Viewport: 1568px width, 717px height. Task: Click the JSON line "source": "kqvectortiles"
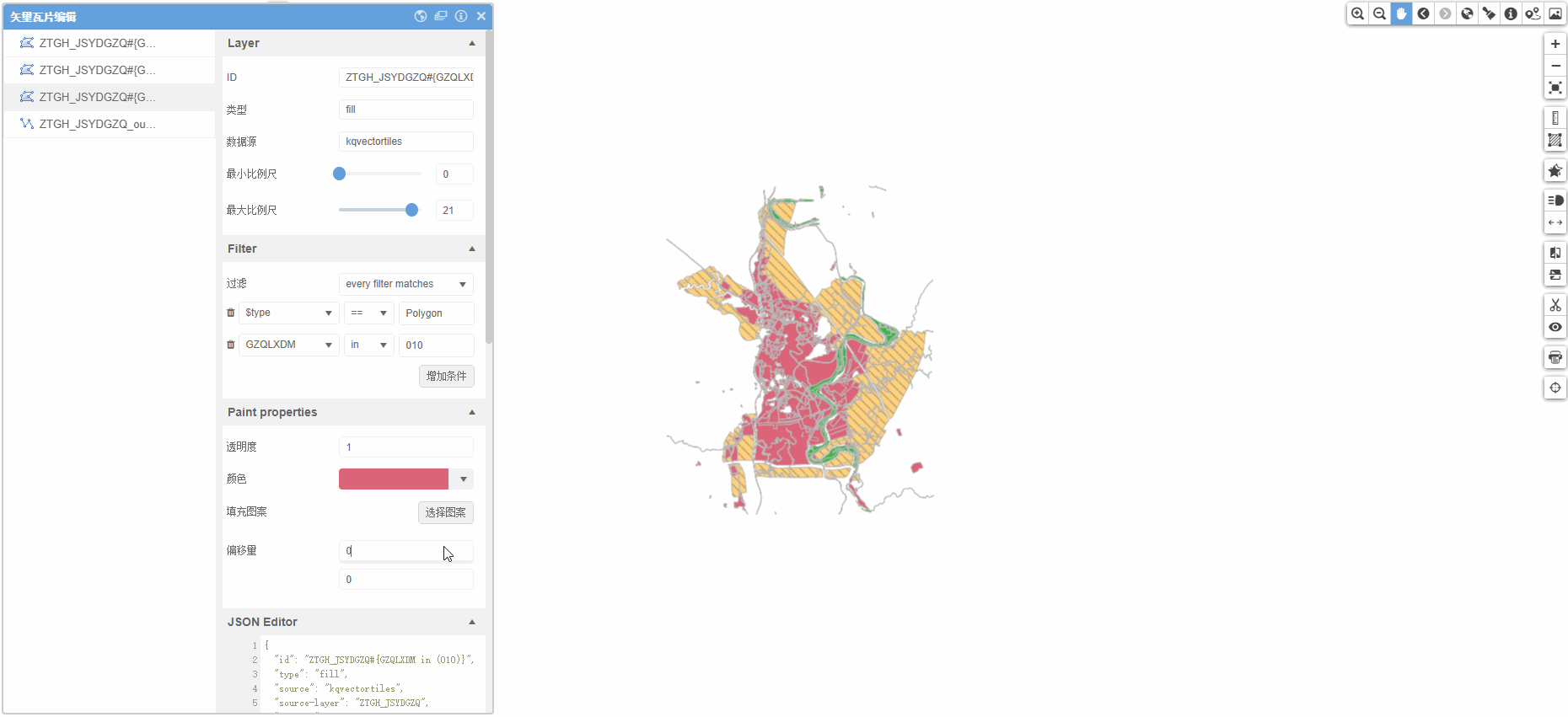[339, 688]
